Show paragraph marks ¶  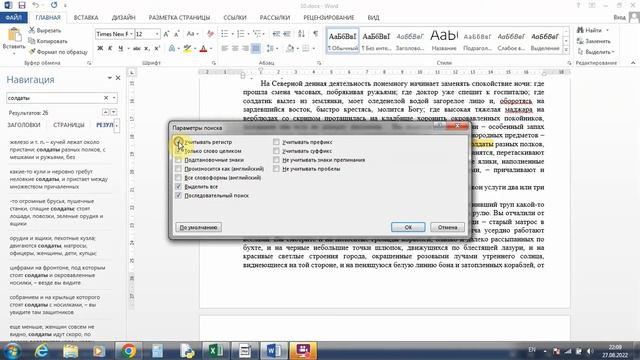(316, 34)
